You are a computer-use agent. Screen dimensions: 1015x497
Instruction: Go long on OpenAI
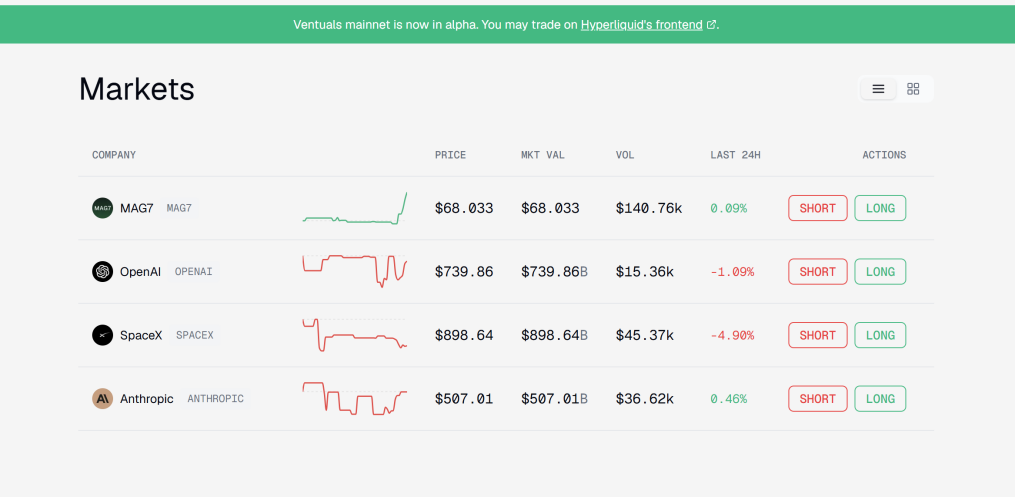pos(880,271)
